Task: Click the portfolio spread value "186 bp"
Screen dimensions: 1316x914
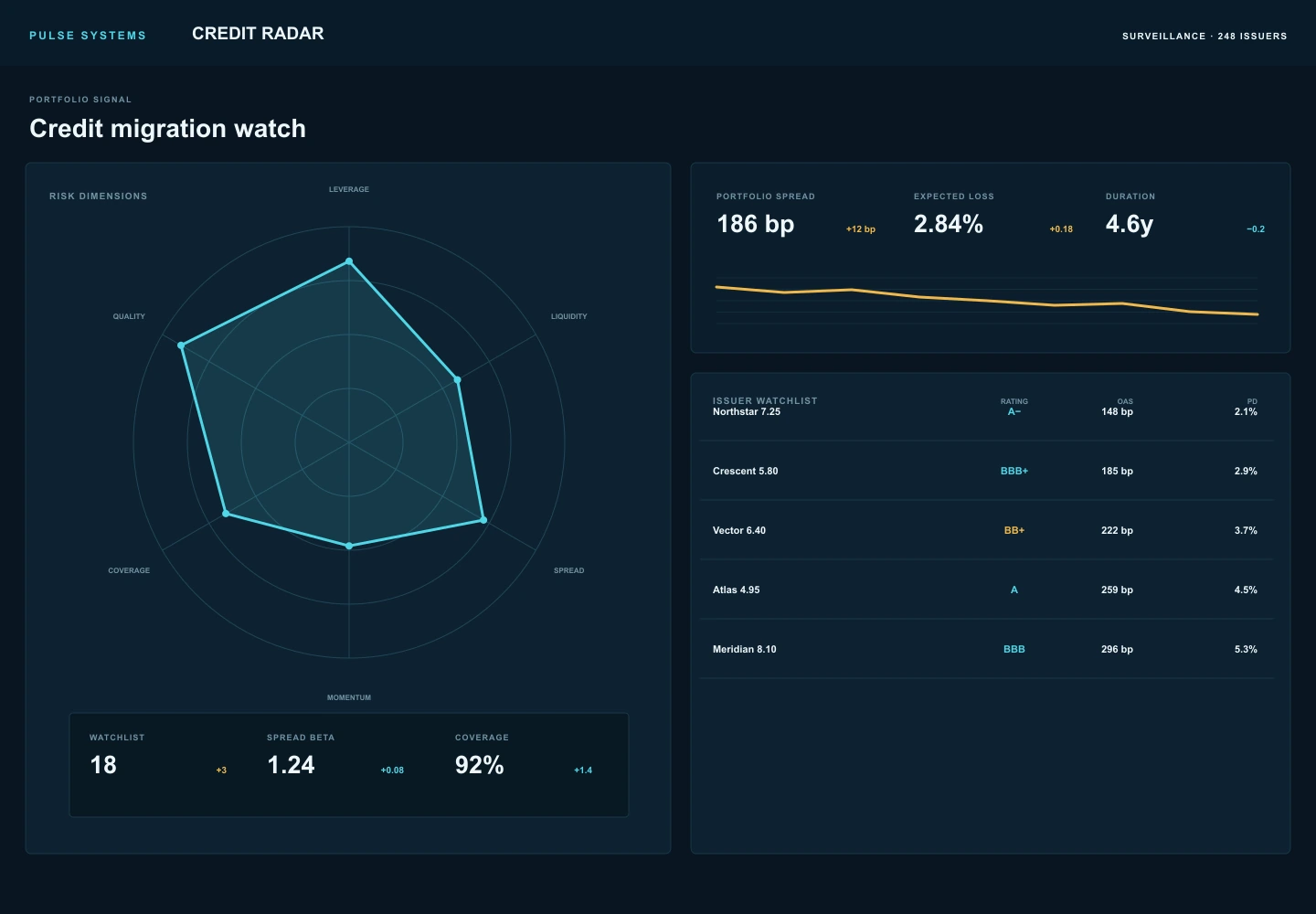Action: pos(756,224)
